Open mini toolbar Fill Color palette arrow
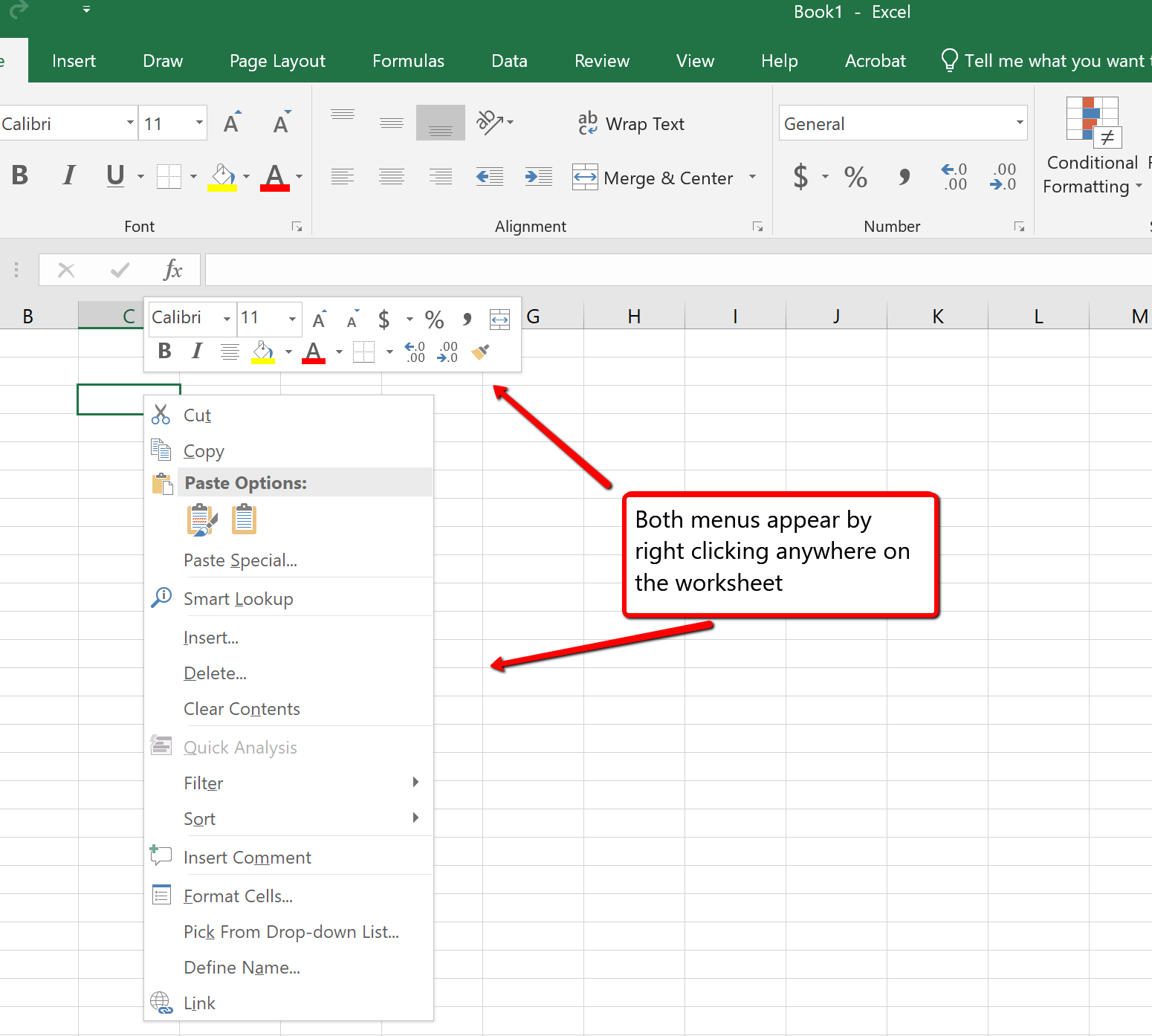 click(x=288, y=352)
